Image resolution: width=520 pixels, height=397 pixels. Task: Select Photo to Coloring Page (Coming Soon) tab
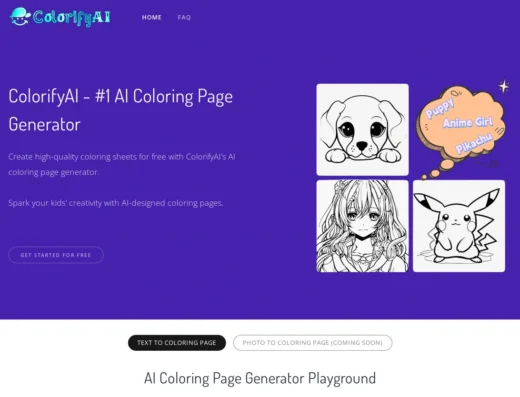click(x=312, y=343)
